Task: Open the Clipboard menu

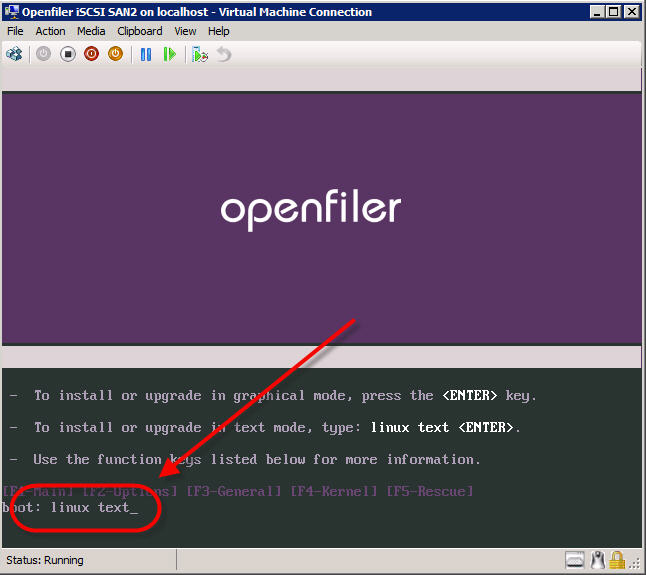Action: point(139,31)
